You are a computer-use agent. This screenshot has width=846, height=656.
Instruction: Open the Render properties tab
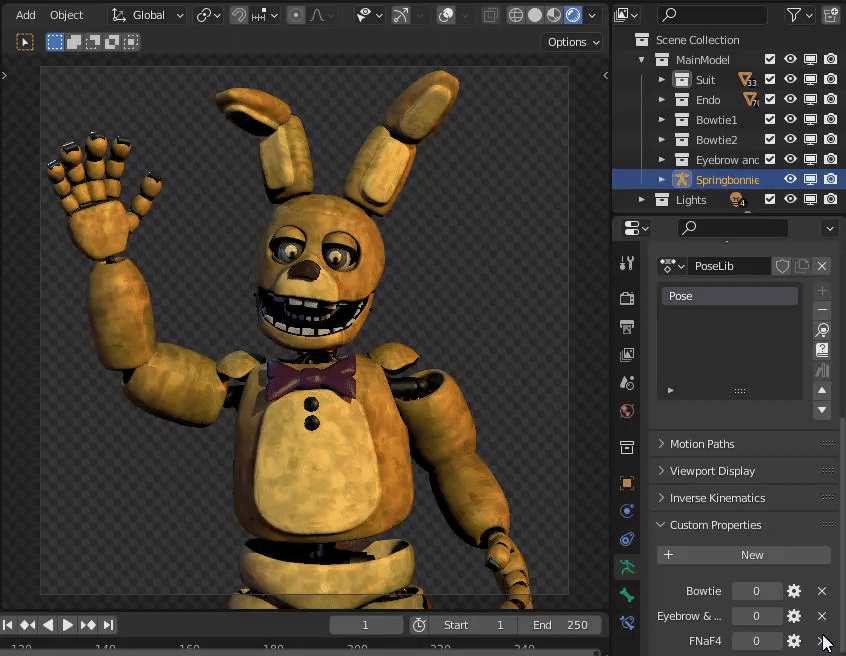(627, 298)
